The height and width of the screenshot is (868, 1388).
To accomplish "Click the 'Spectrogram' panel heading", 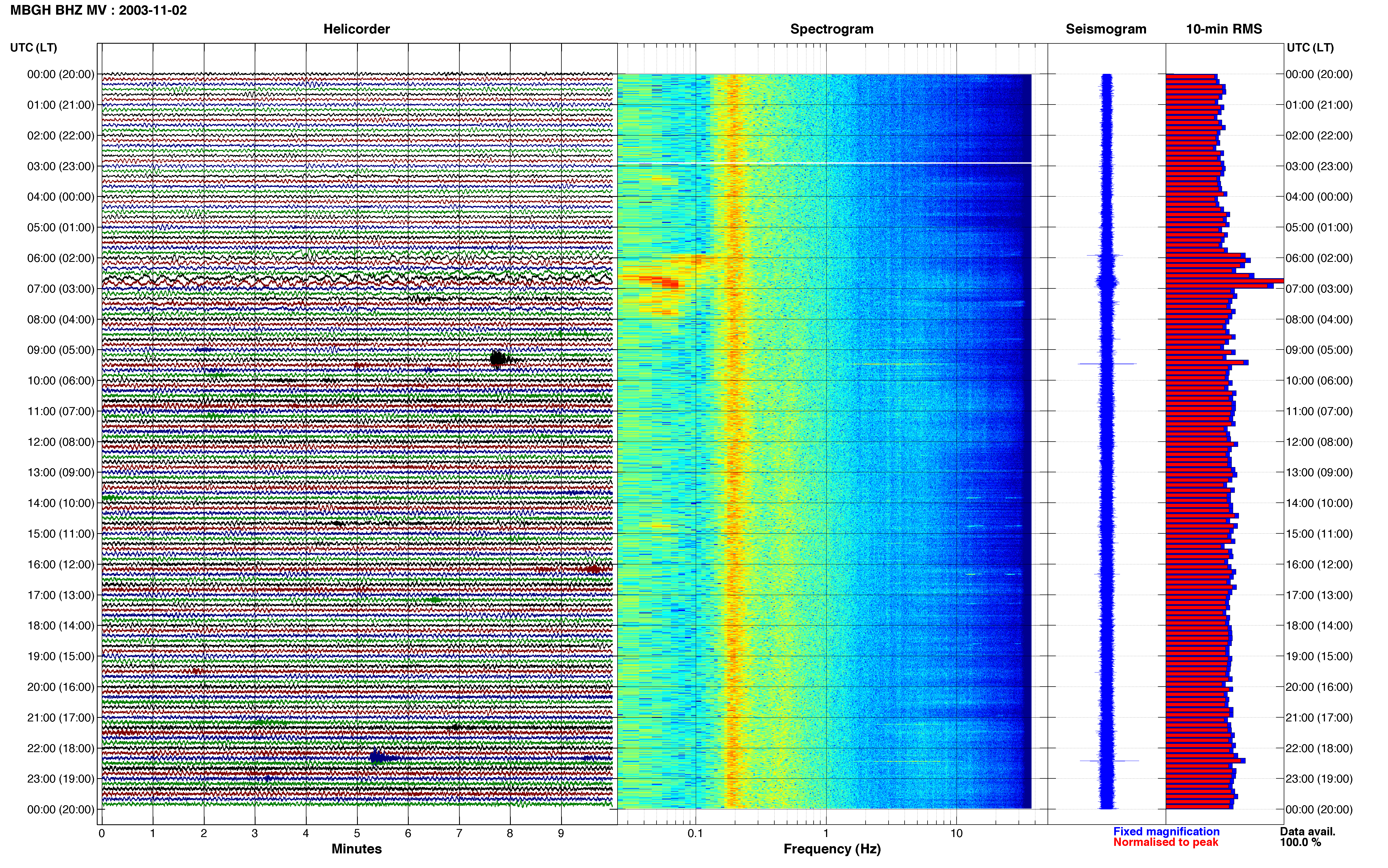I will coord(832,29).
